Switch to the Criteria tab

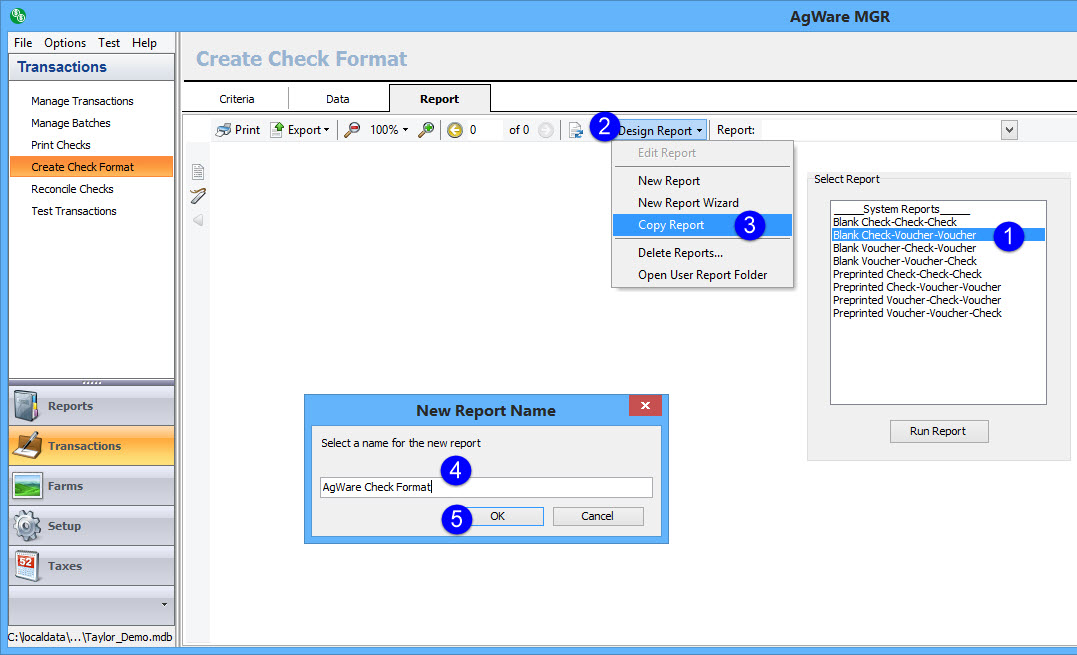point(237,99)
